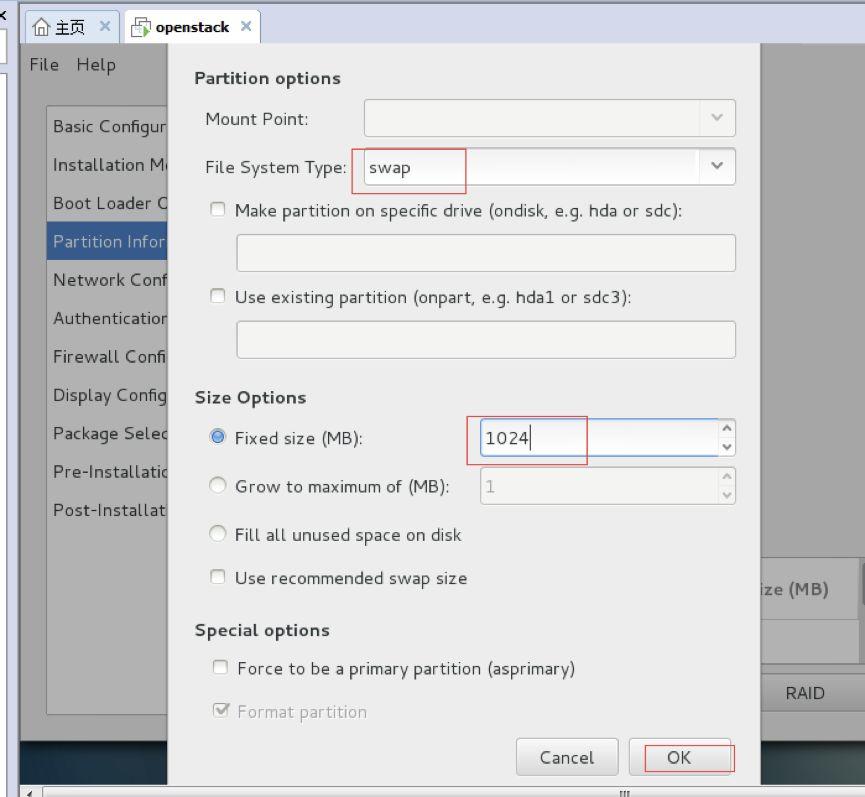Click the Cancel button

tap(566, 757)
